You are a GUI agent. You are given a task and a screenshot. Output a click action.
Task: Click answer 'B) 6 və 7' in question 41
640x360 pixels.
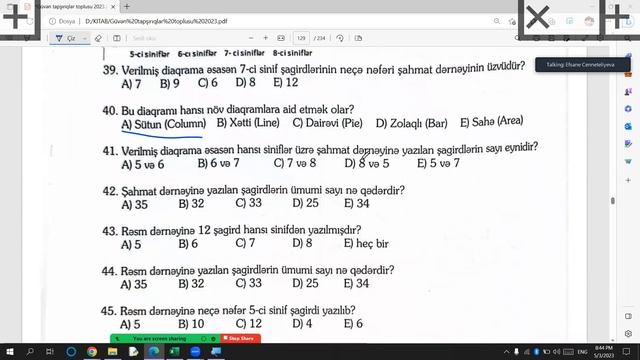tap(219, 164)
